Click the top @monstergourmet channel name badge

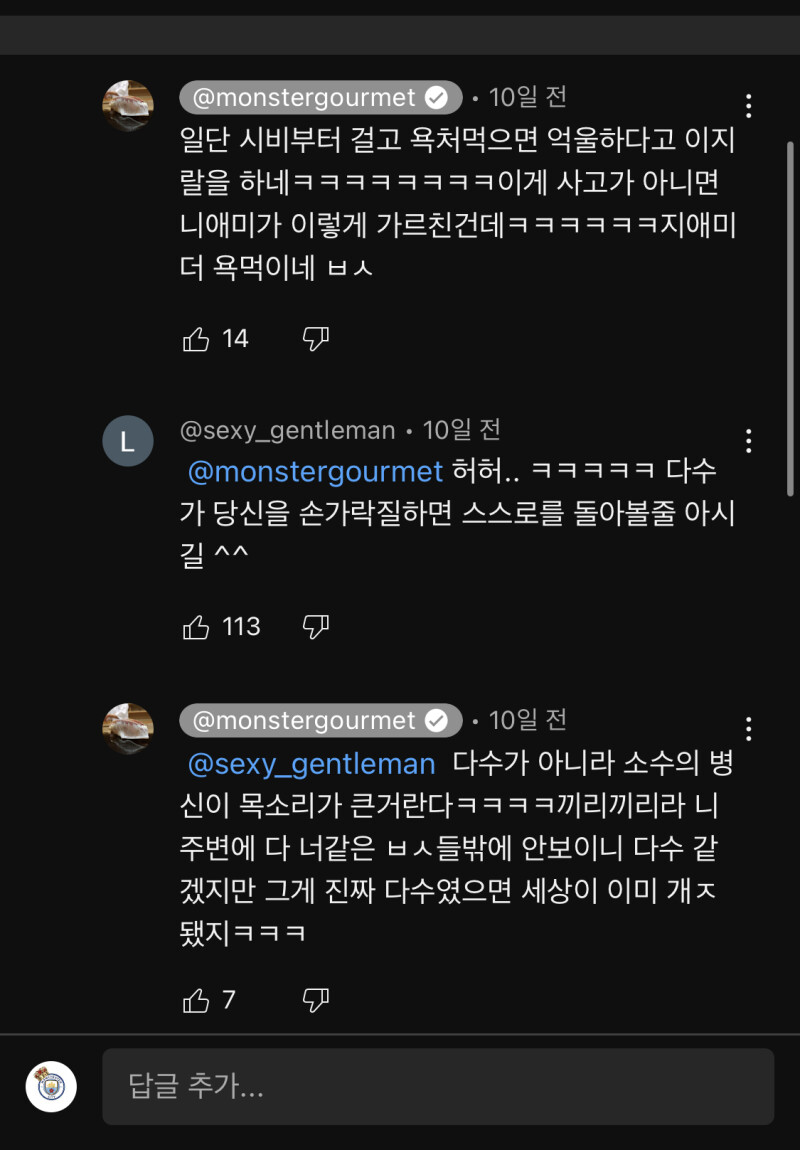click(x=305, y=98)
